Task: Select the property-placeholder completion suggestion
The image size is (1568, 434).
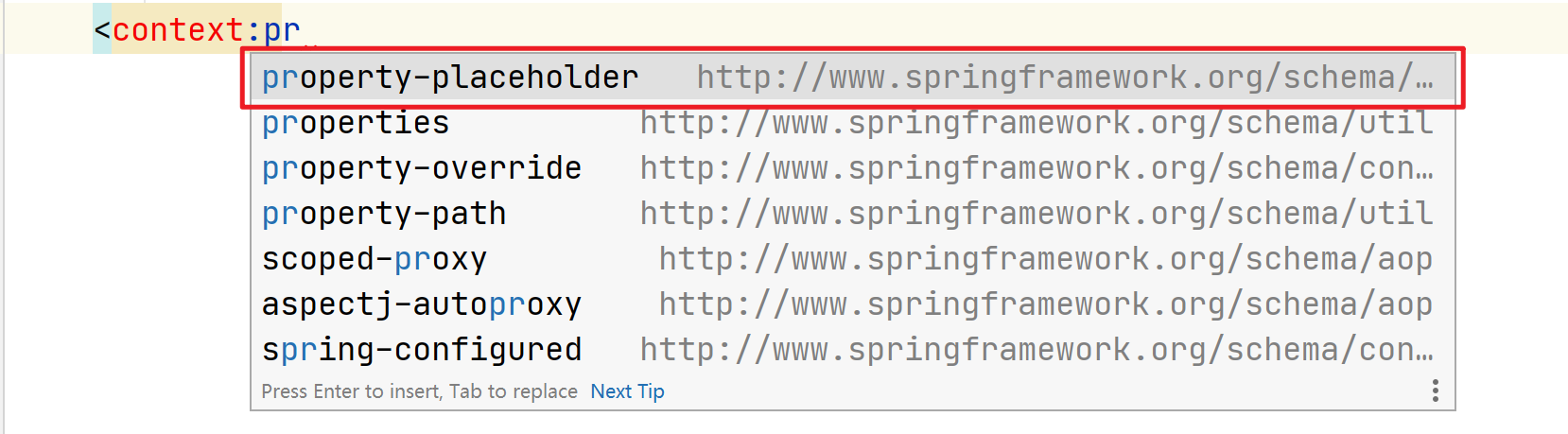Action: [x=450, y=78]
